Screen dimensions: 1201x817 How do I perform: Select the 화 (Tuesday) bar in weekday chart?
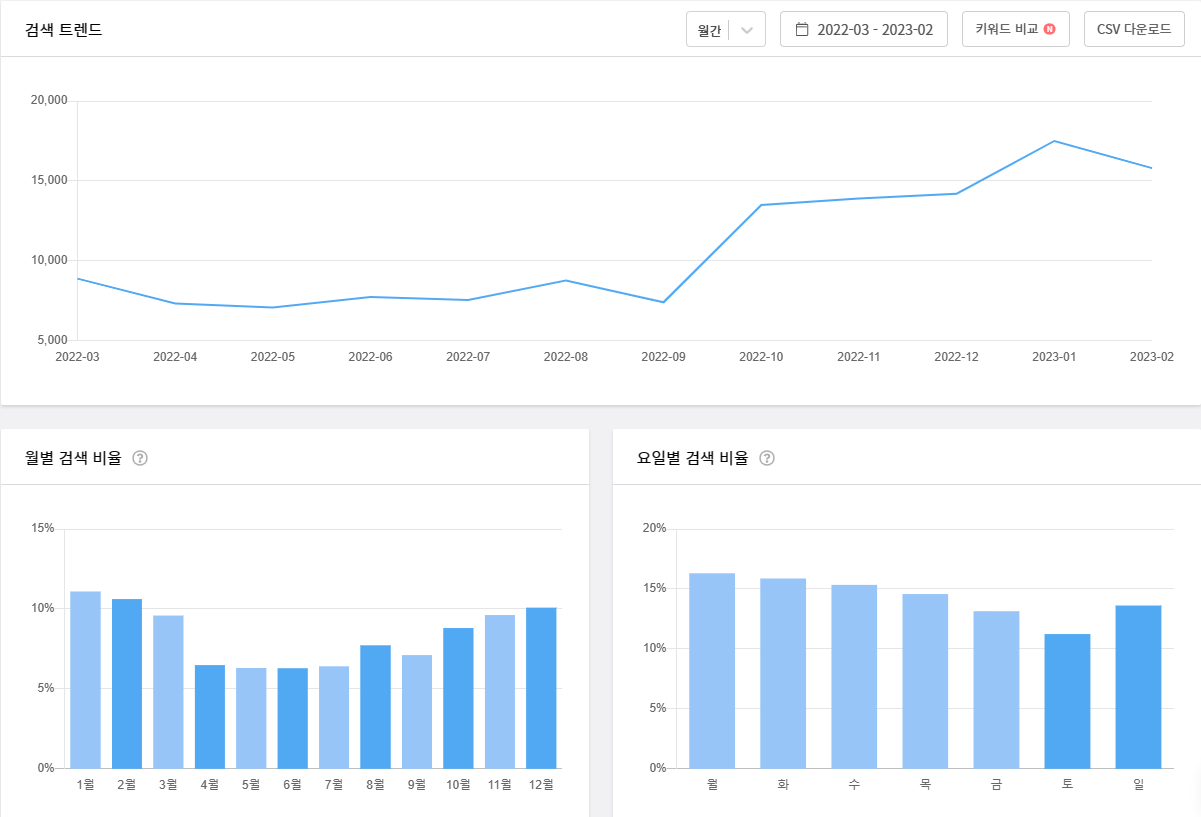pos(783,673)
